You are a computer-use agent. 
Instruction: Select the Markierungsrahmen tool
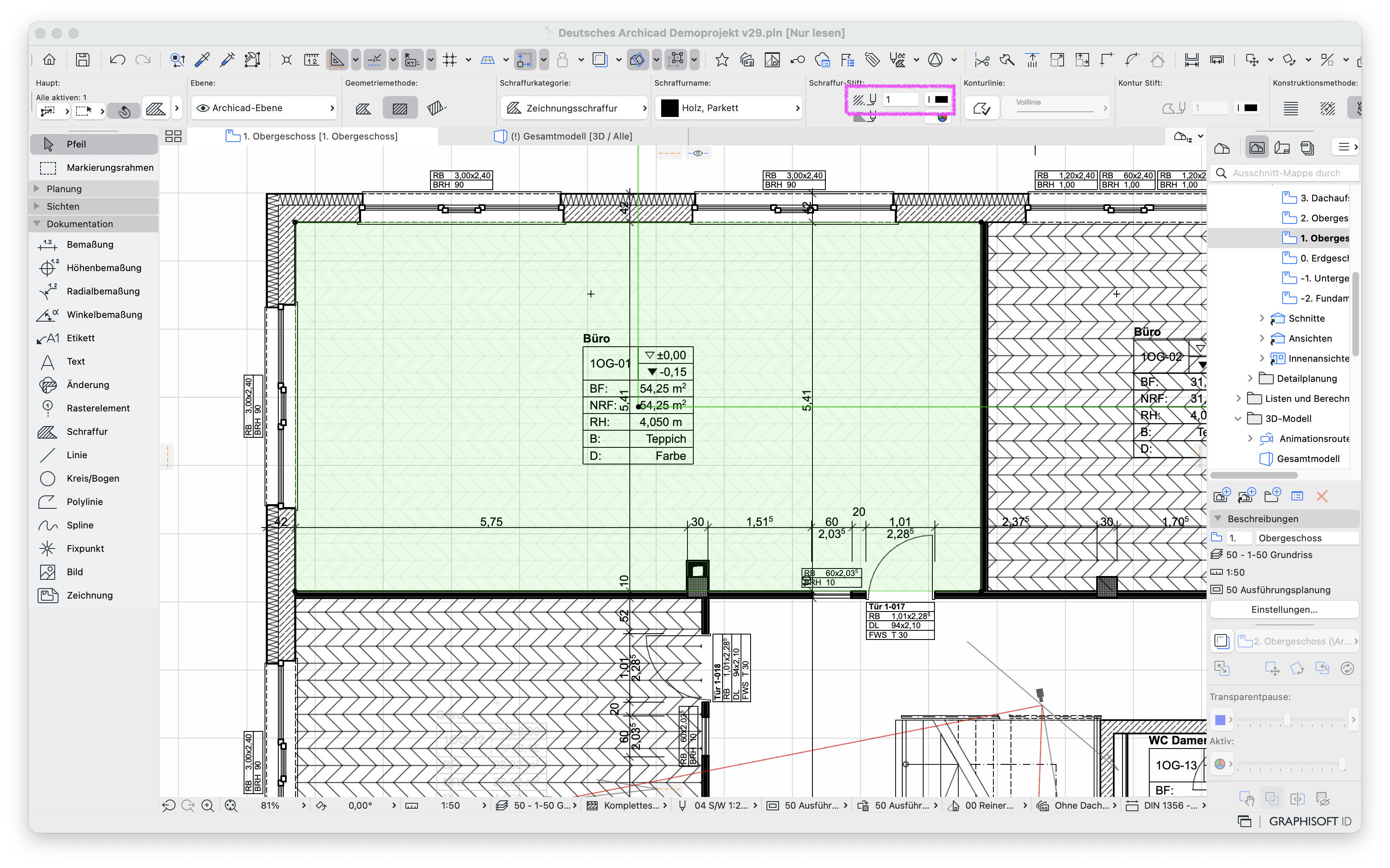(94, 168)
